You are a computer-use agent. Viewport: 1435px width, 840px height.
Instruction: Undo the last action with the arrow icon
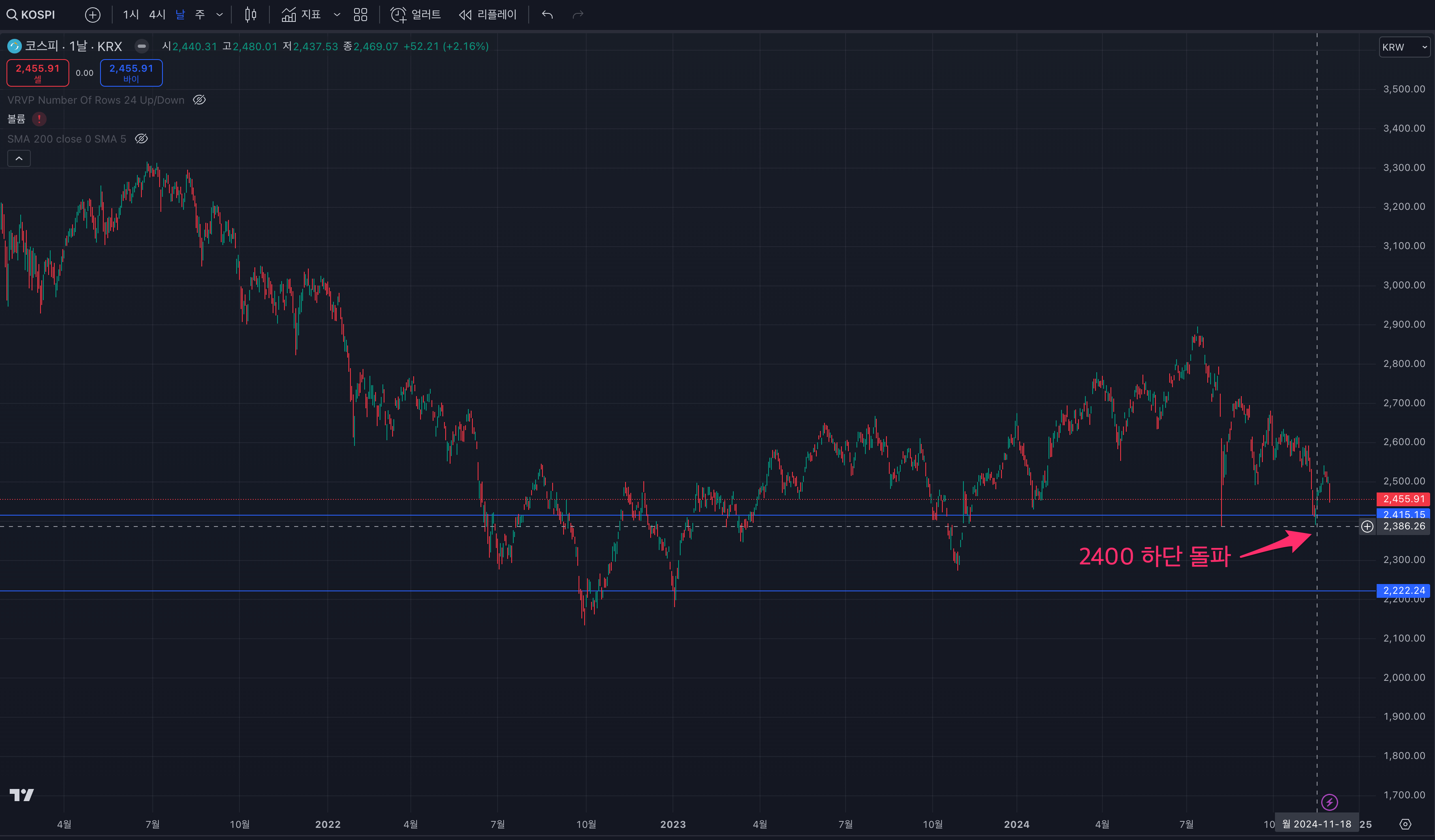547,15
